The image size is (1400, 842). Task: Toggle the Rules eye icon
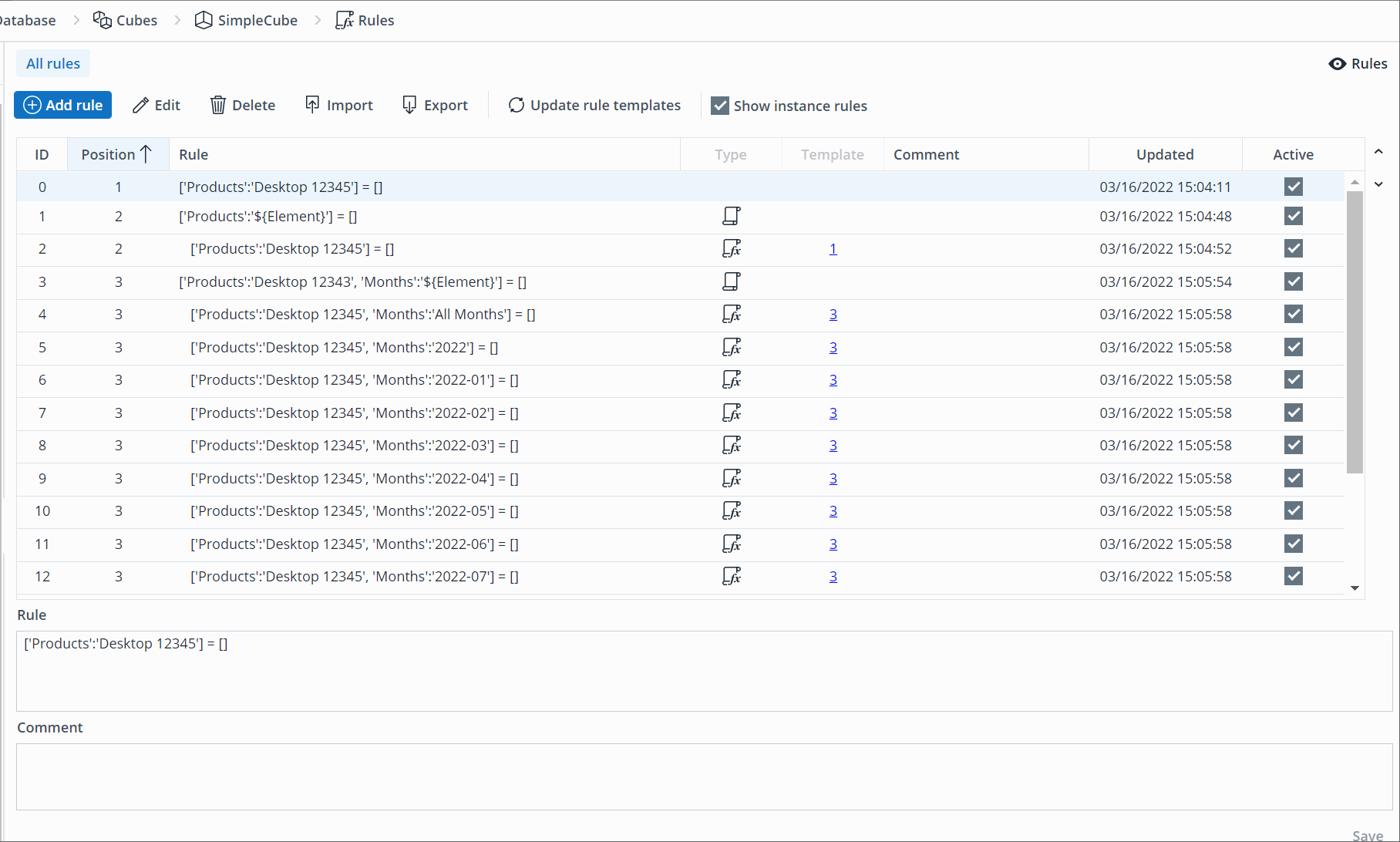point(1338,64)
